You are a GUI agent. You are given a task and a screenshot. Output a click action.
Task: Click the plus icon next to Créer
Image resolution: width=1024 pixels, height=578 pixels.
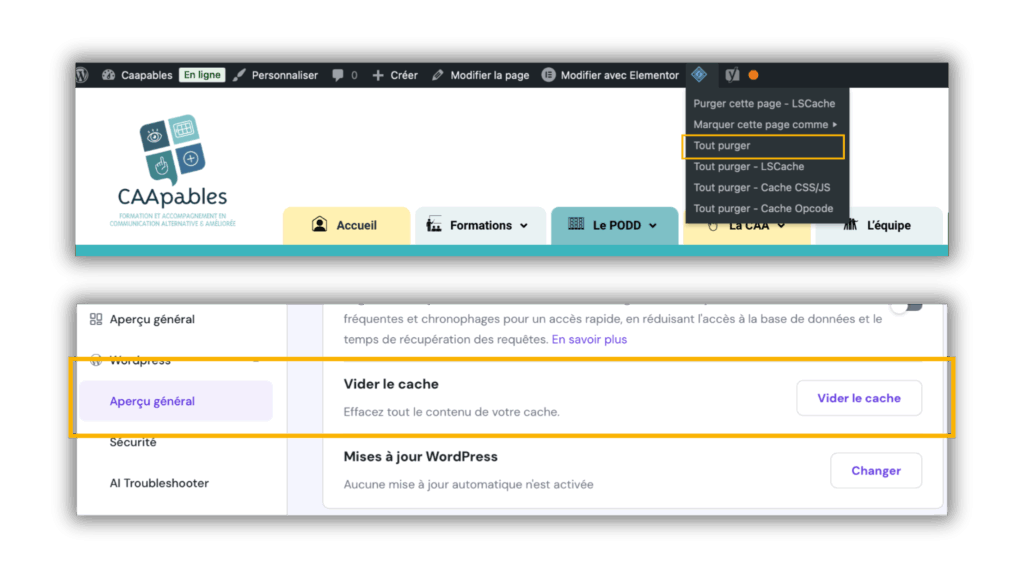[x=377, y=75]
